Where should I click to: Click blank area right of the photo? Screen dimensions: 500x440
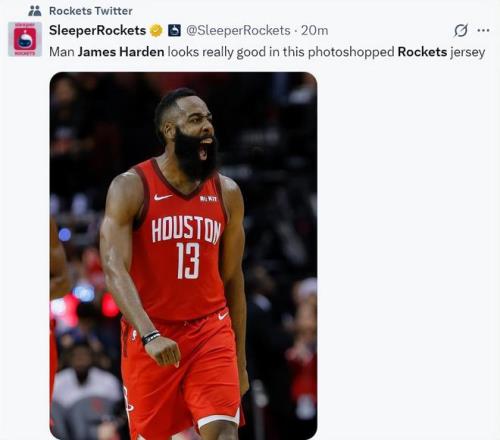407,253
